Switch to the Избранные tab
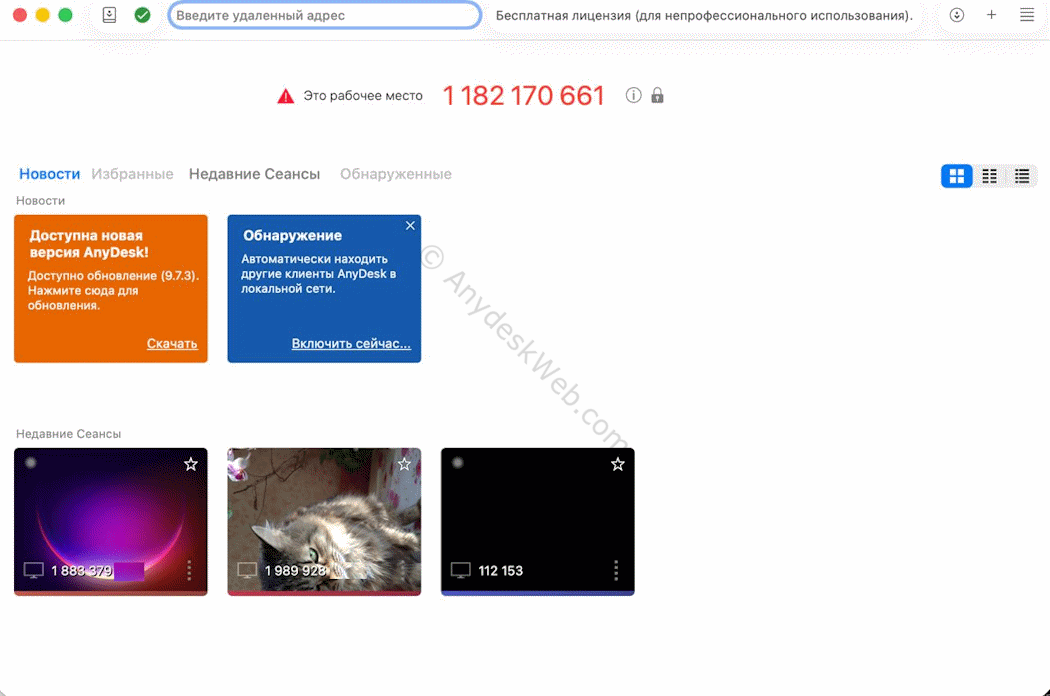 133,174
